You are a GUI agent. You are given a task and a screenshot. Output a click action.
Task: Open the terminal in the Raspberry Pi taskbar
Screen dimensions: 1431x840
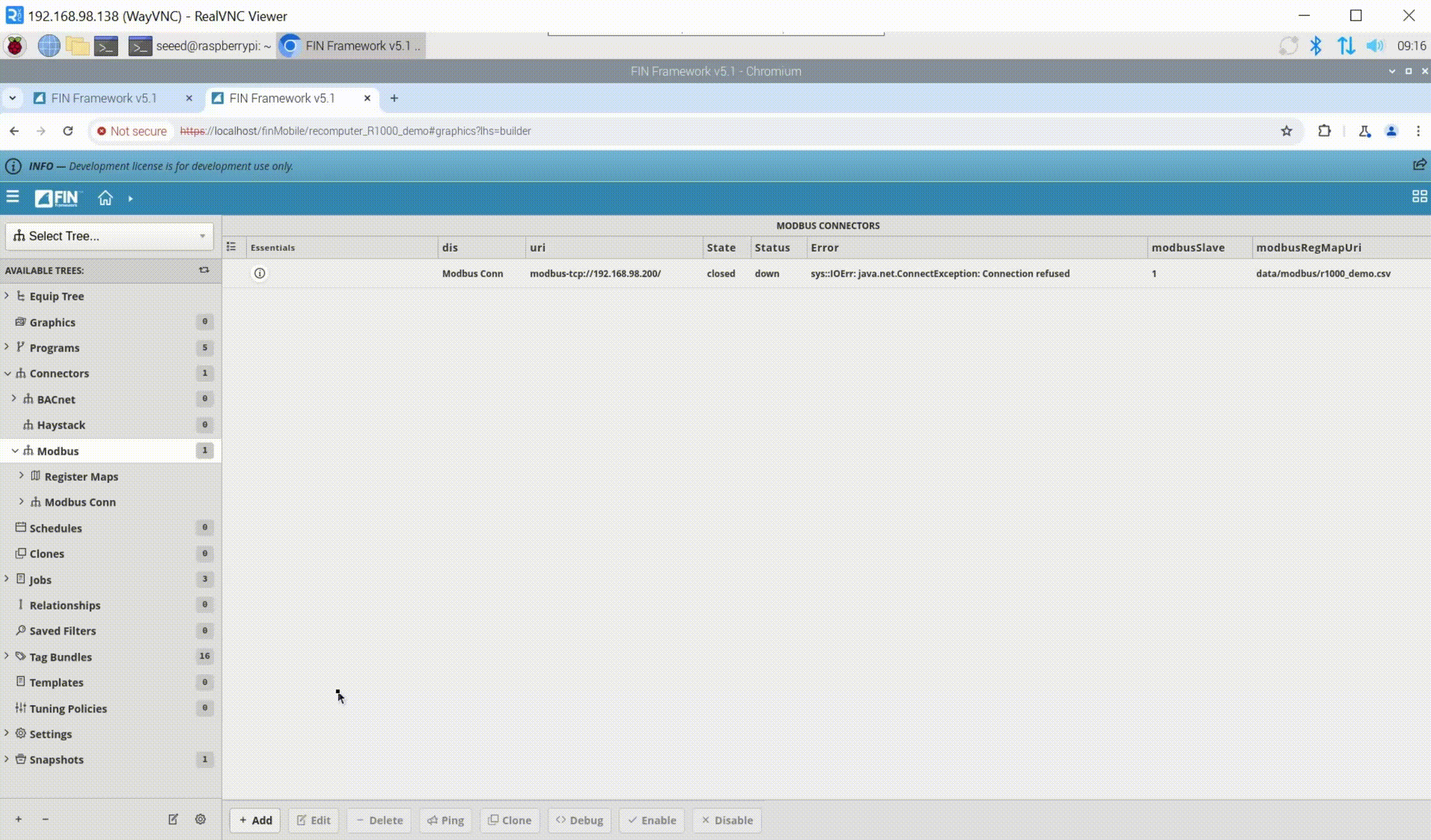pos(106,46)
